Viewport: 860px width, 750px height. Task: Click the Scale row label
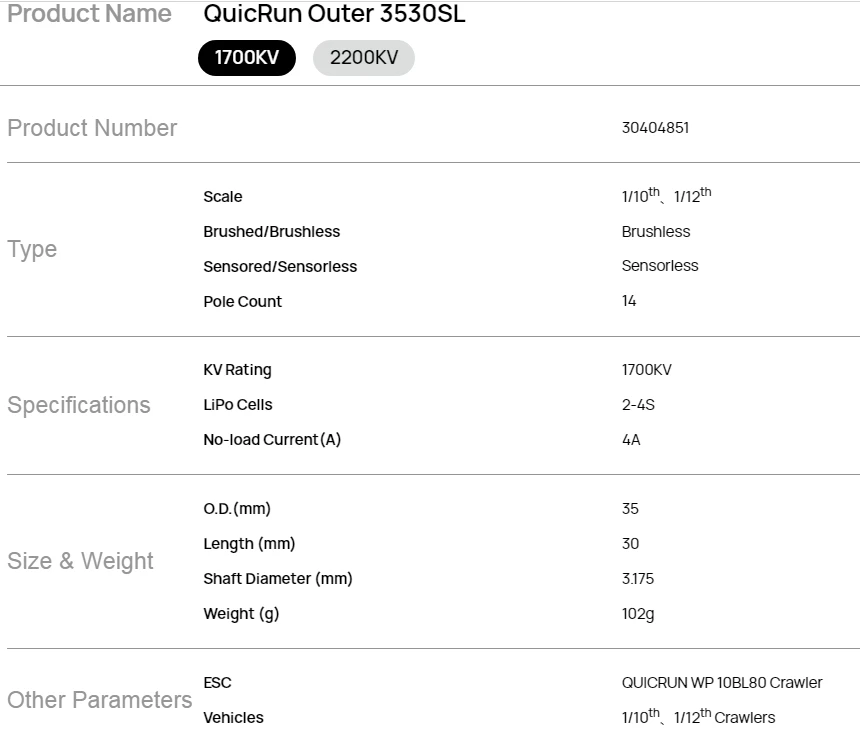coord(222,197)
